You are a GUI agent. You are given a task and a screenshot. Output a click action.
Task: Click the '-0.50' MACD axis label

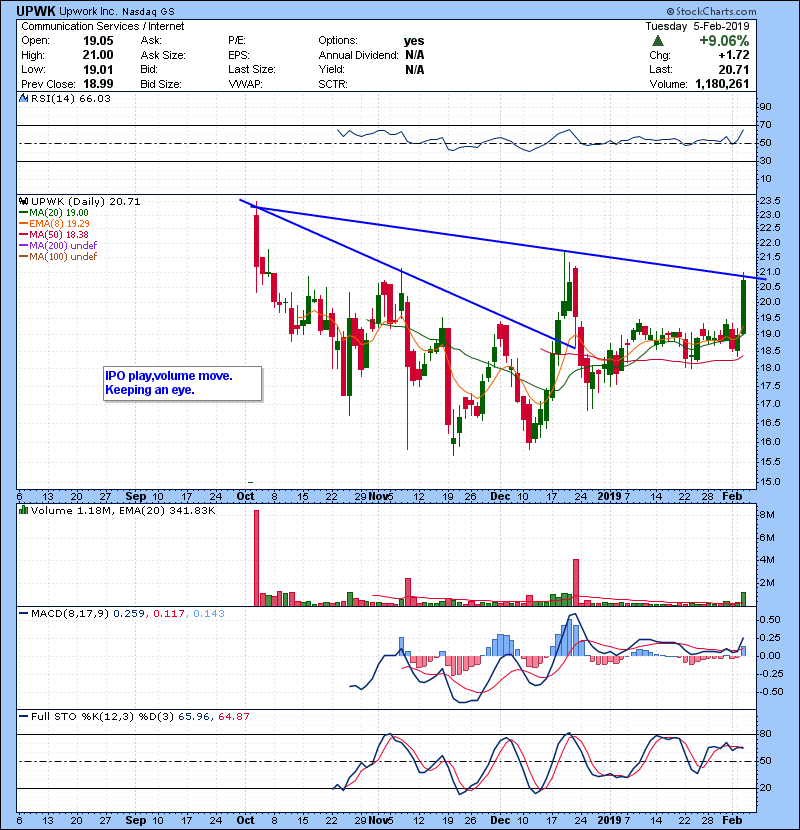(x=769, y=692)
